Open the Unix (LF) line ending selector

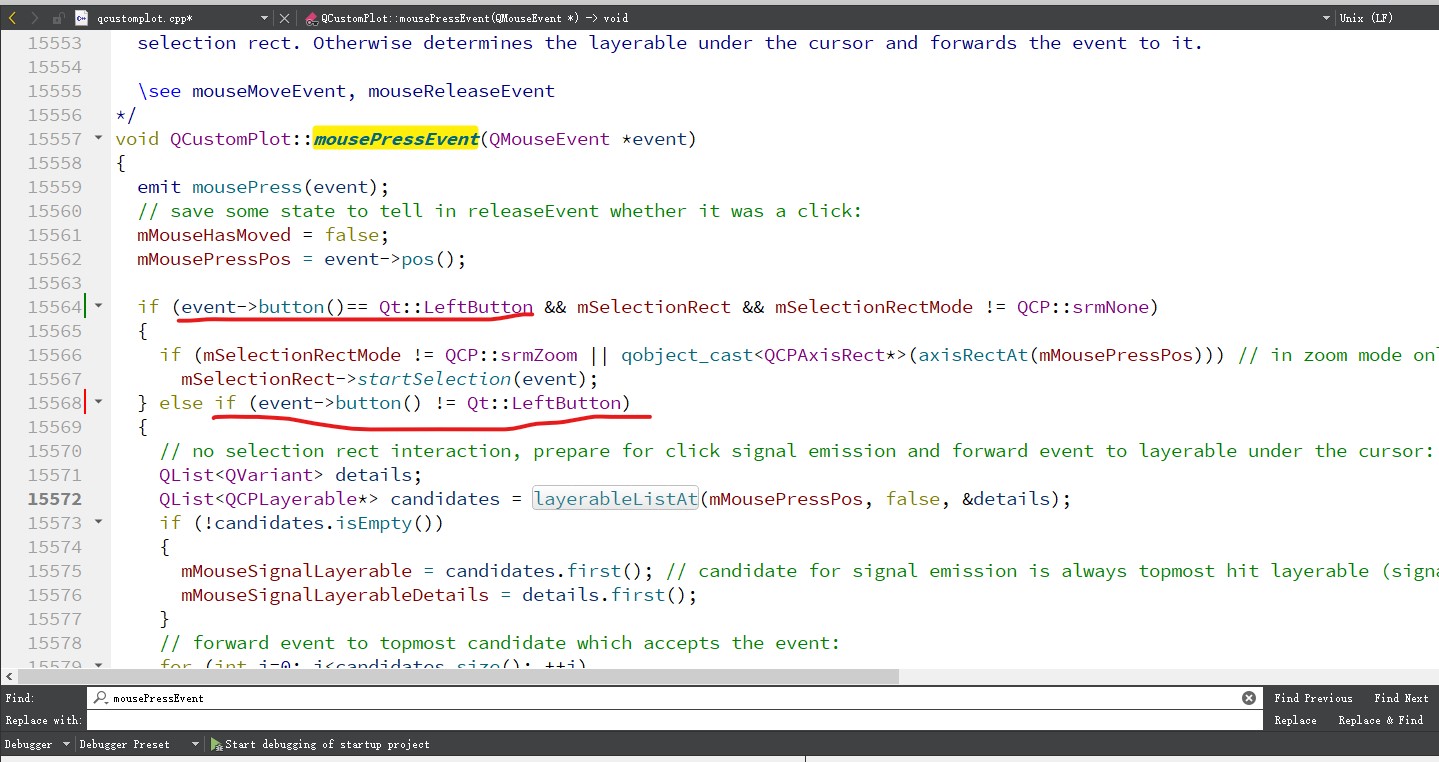pos(1366,18)
